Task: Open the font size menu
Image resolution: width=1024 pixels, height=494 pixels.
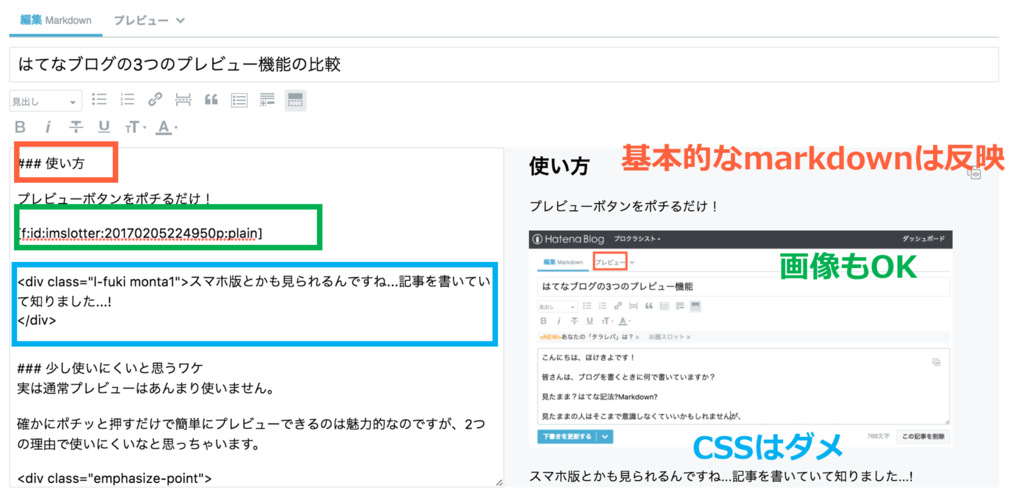Action: click(135, 127)
